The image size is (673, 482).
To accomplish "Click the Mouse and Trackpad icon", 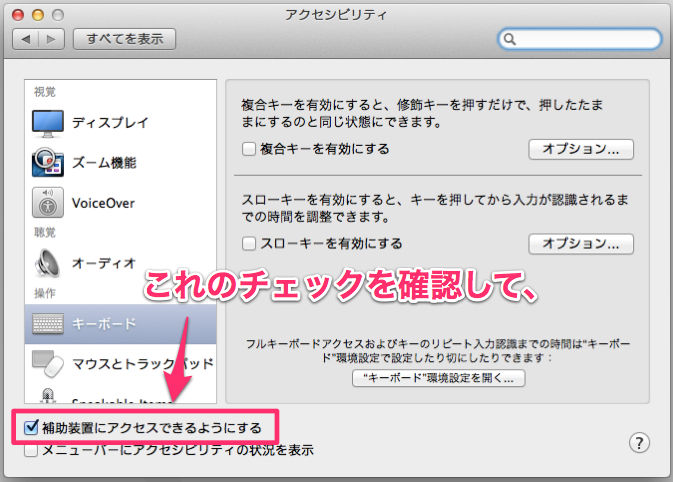I will tap(48, 364).
